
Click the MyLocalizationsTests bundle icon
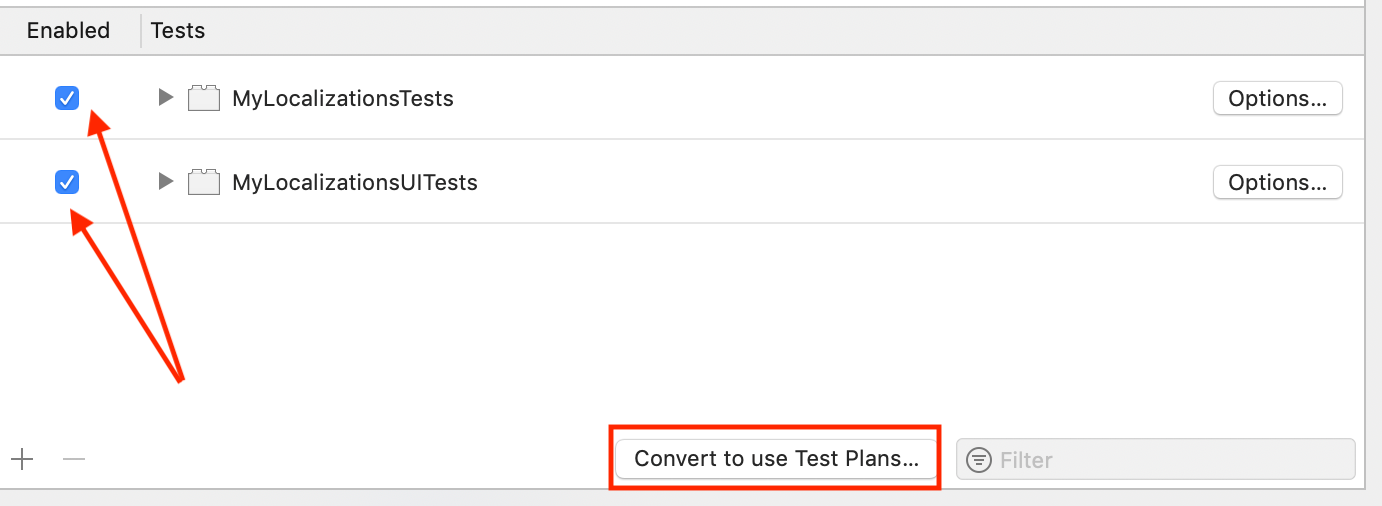(x=204, y=98)
